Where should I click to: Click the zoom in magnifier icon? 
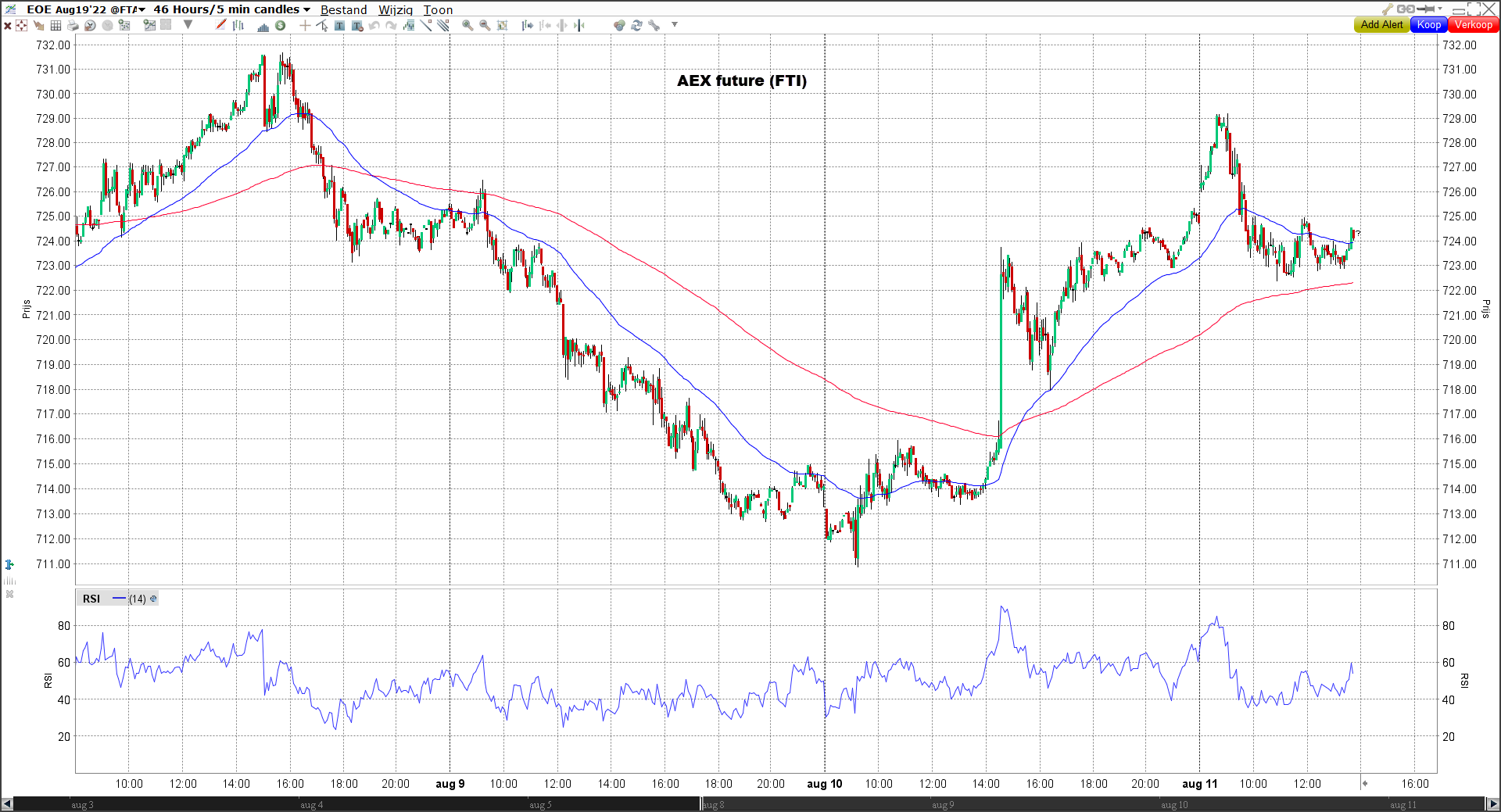click(x=467, y=25)
